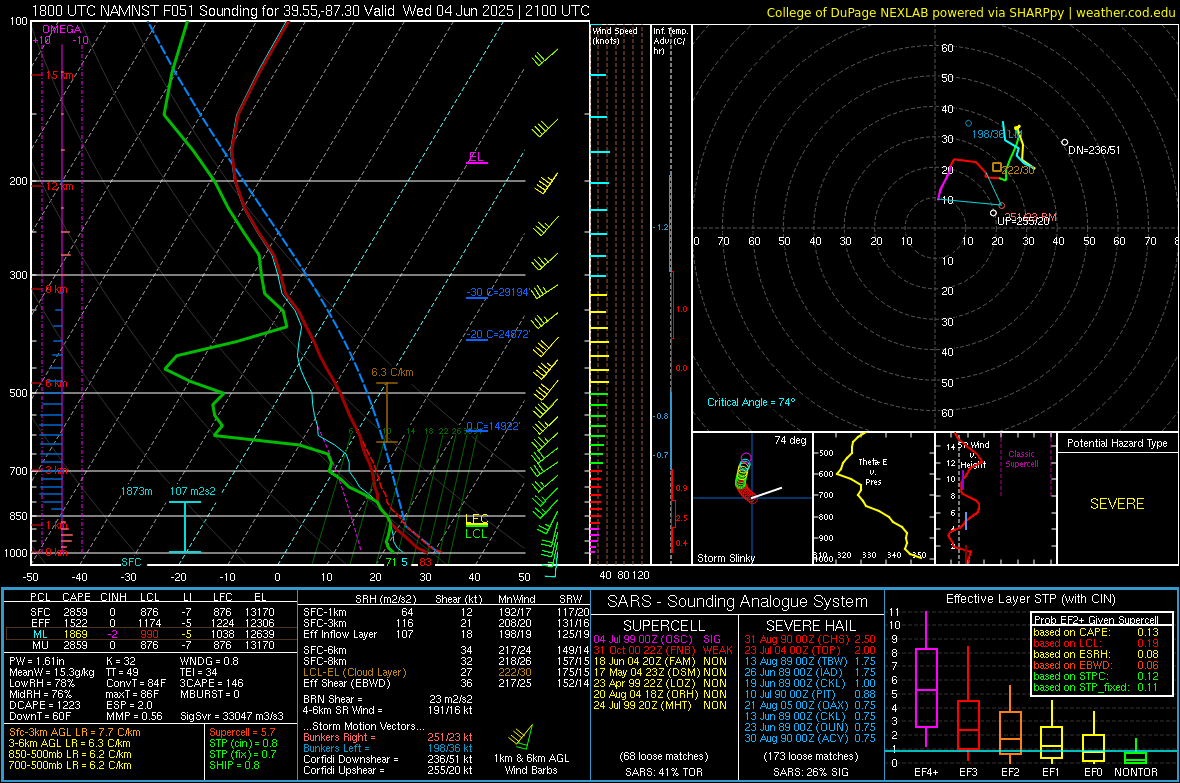Click '74 deg' in Storm Slinky panel
The height and width of the screenshot is (783, 1180).
click(x=790, y=440)
